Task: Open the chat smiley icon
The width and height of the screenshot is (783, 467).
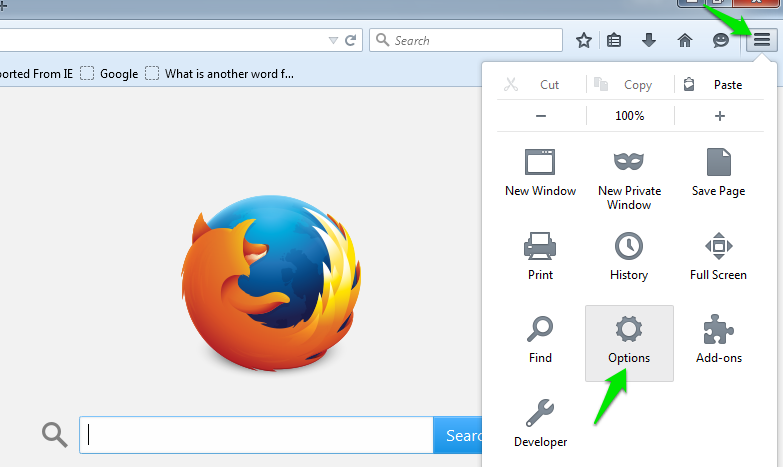Action: tap(721, 40)
